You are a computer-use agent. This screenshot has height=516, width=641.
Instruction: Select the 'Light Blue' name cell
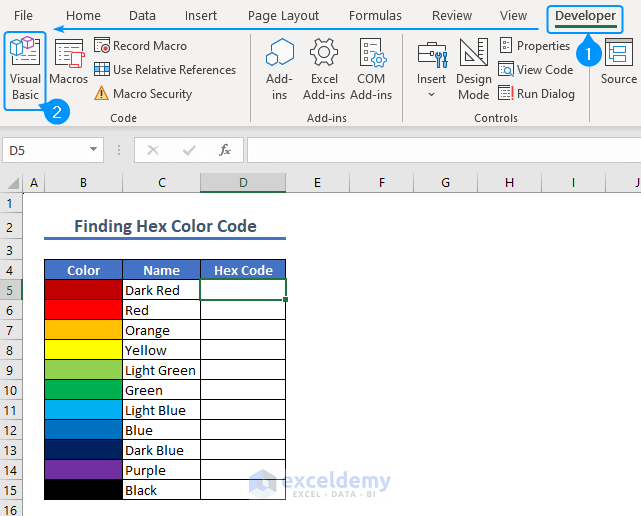[161, 410]
